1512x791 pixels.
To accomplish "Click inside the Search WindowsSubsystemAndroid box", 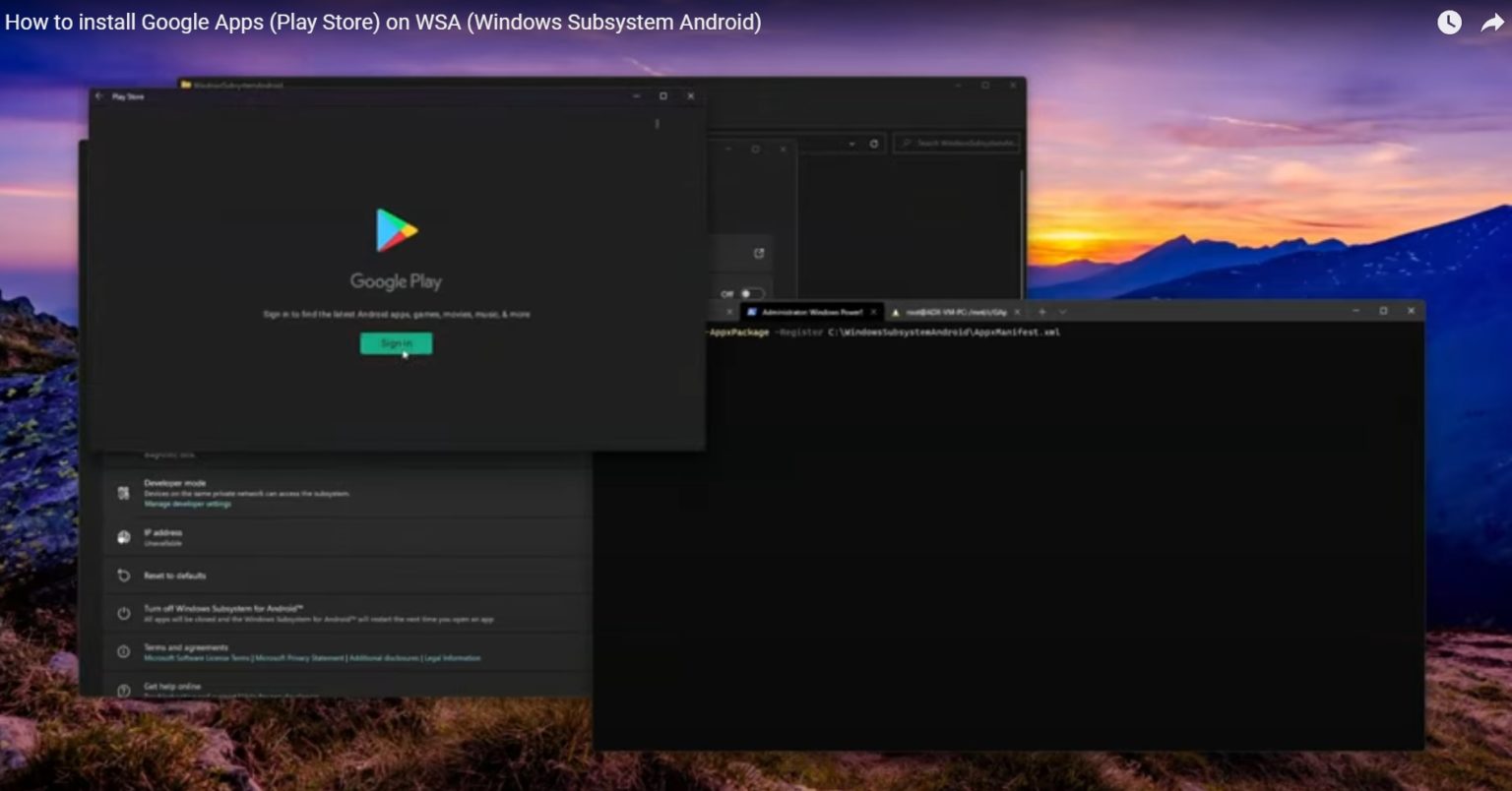I will (957, 144).
